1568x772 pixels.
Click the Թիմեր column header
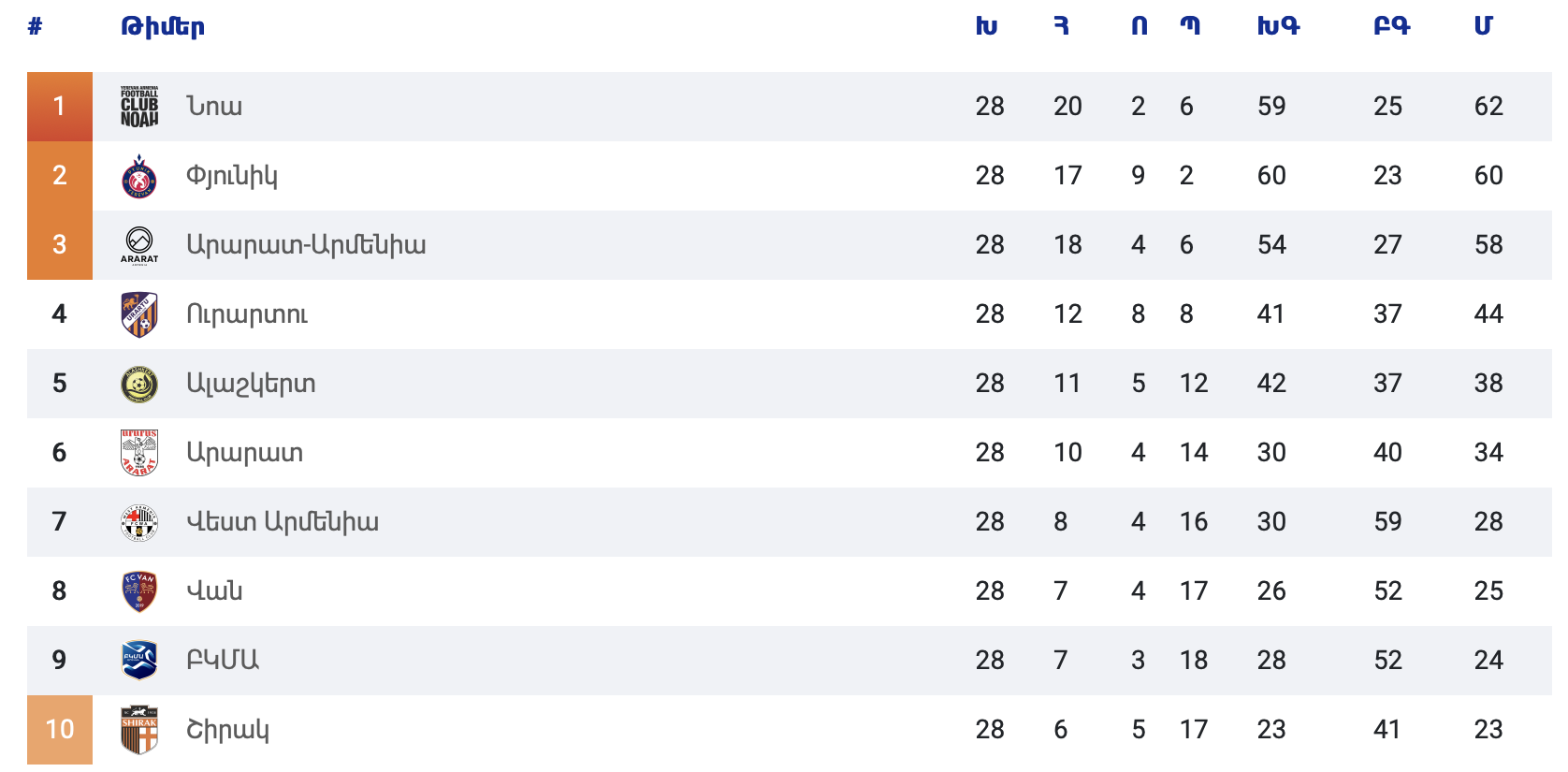pos(163,26)
